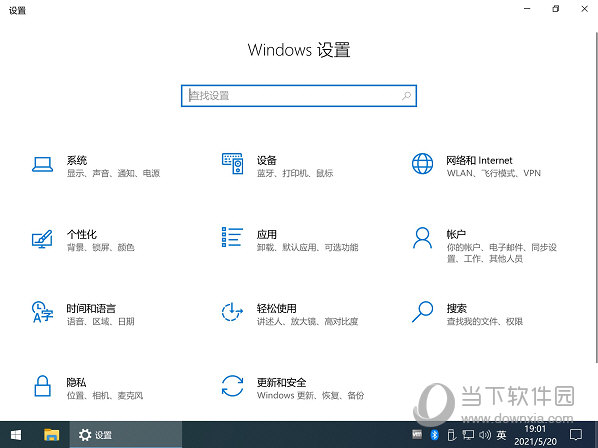The image size is (598, 448).
Task: Click the text 蓝牙、打印机、鼠标
Action: click(x=295, y=173)
